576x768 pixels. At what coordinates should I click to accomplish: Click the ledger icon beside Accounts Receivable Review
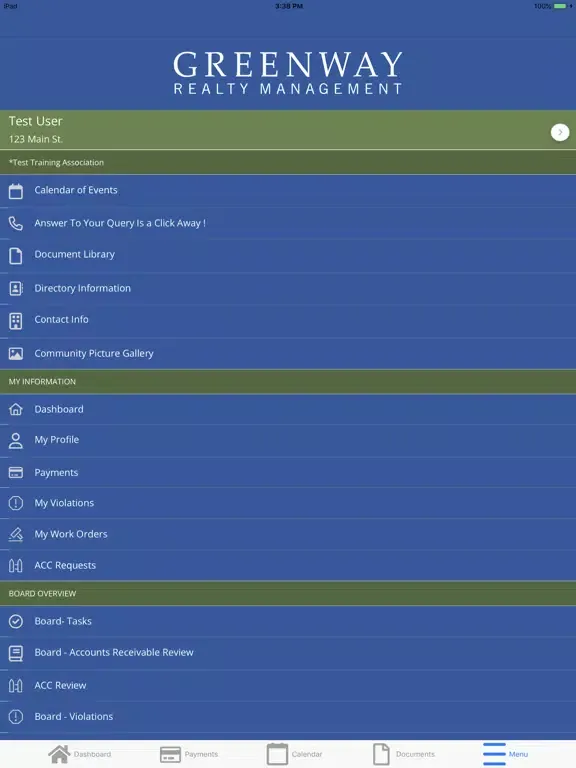16,653
